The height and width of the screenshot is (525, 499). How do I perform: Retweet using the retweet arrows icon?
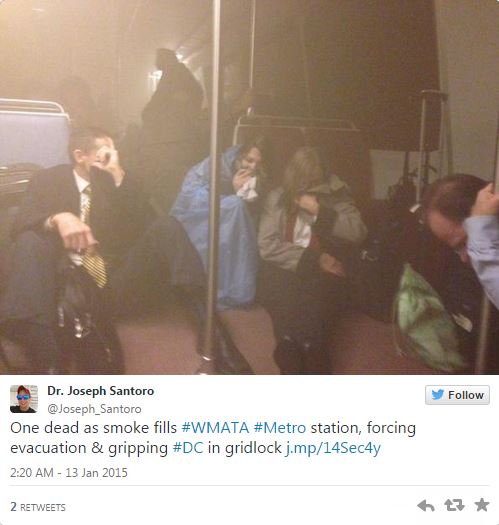[x=454, y=505]
